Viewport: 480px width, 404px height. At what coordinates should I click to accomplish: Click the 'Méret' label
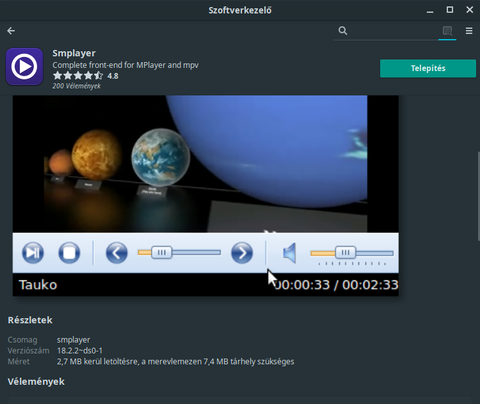tap(19, 362)
